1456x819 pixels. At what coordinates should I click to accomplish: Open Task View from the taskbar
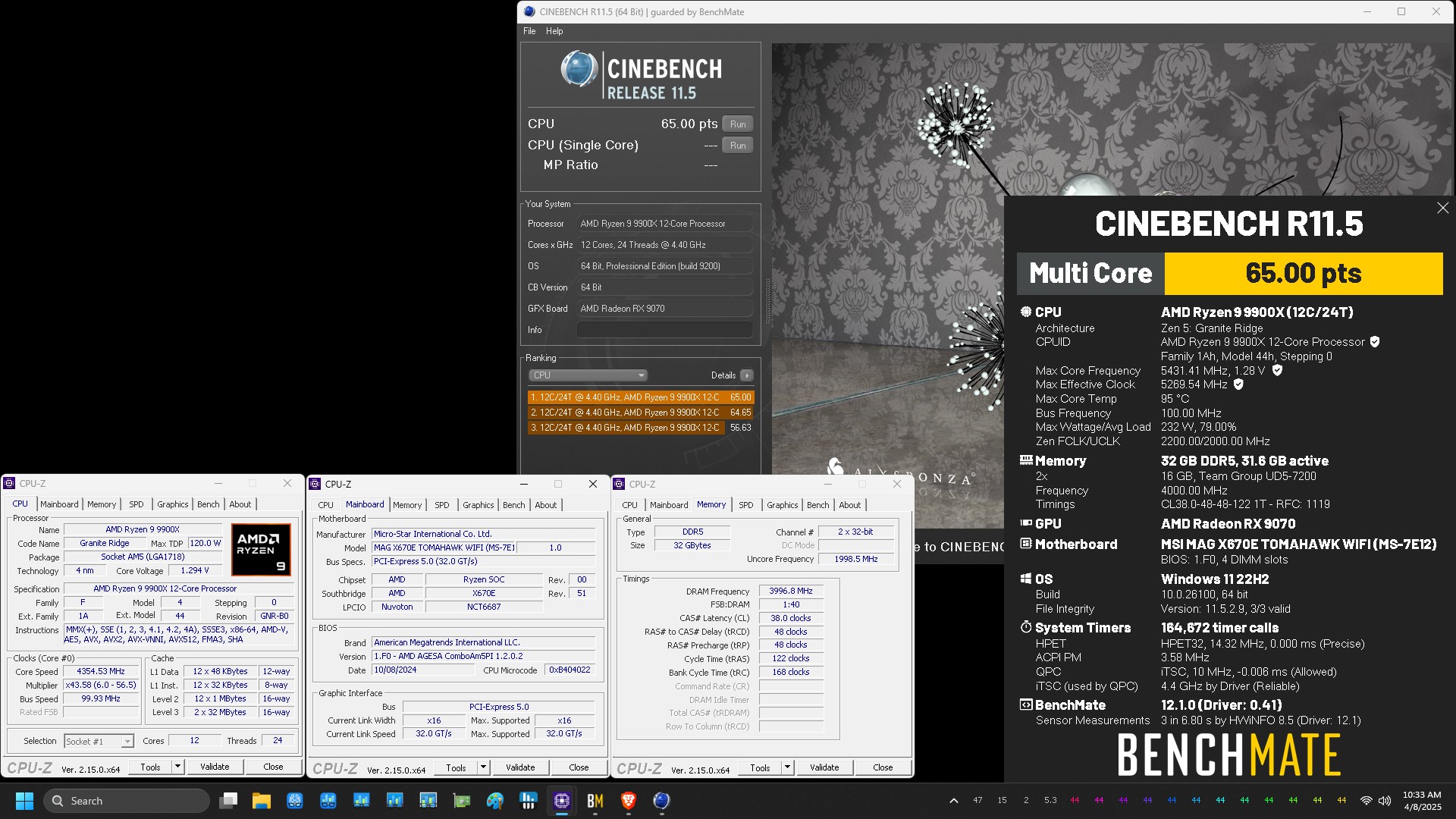click(x=228, y=801)
